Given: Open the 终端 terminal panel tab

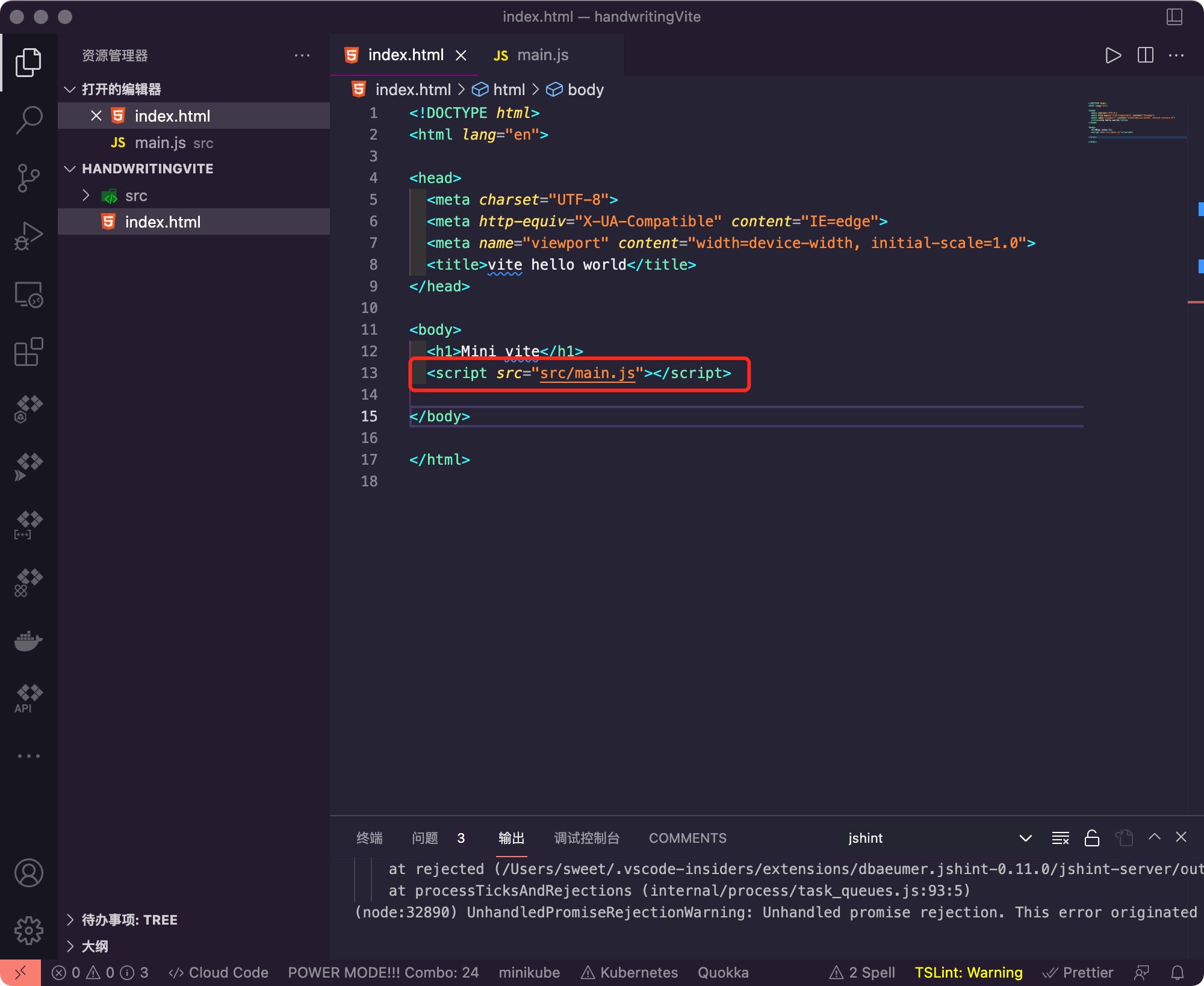Looking at the screenshot, I should click(370, 838).
